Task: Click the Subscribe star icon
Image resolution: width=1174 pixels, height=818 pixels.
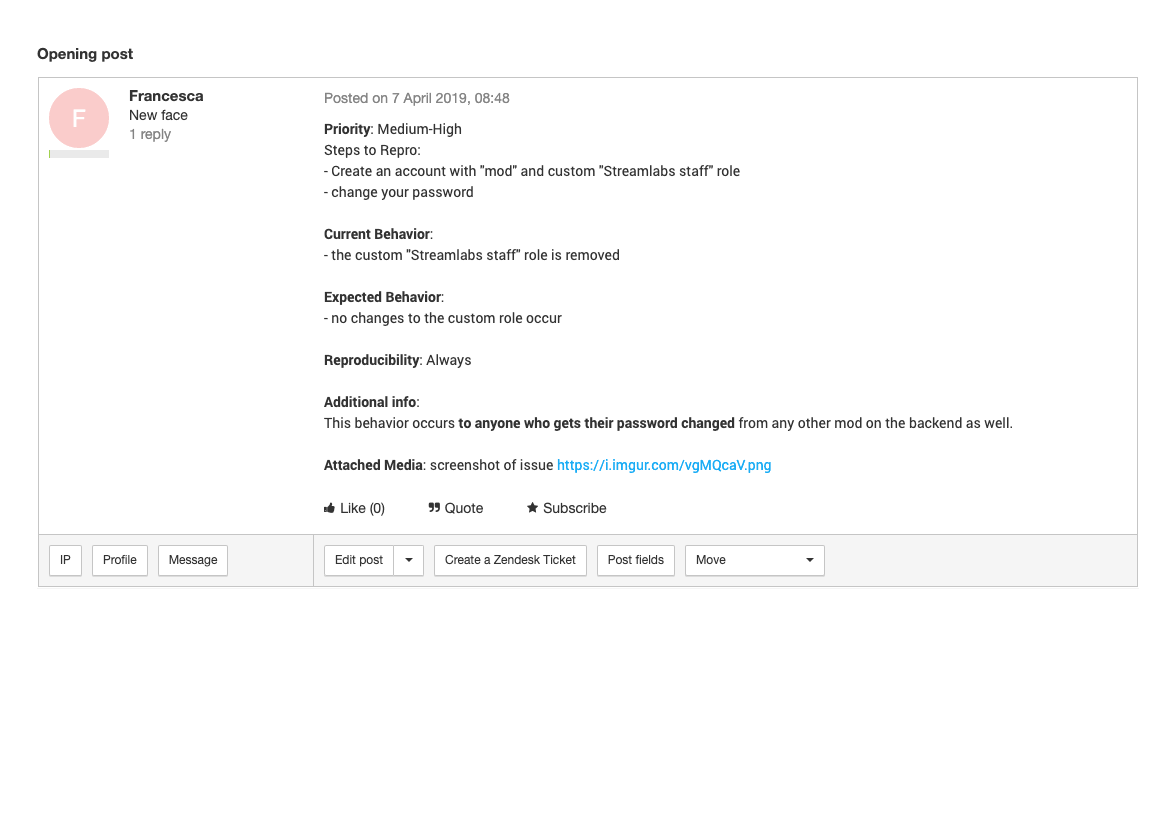Action: [x=532, y=507]
